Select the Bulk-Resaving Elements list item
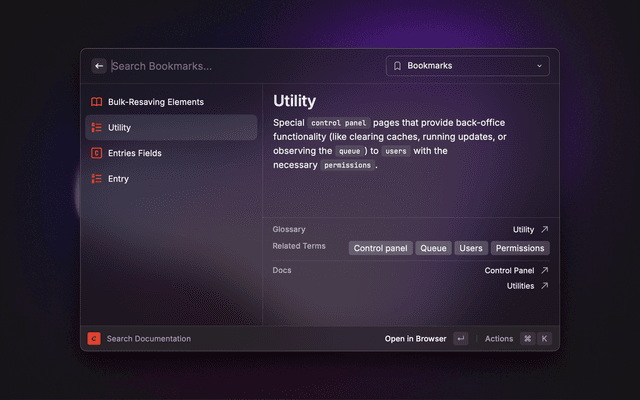Viewport: 640px width, 400px height. point(156,102)
